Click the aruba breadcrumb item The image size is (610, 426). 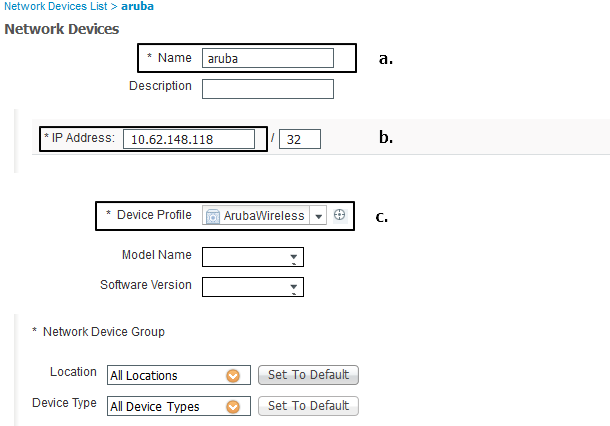tap(137, 6)
